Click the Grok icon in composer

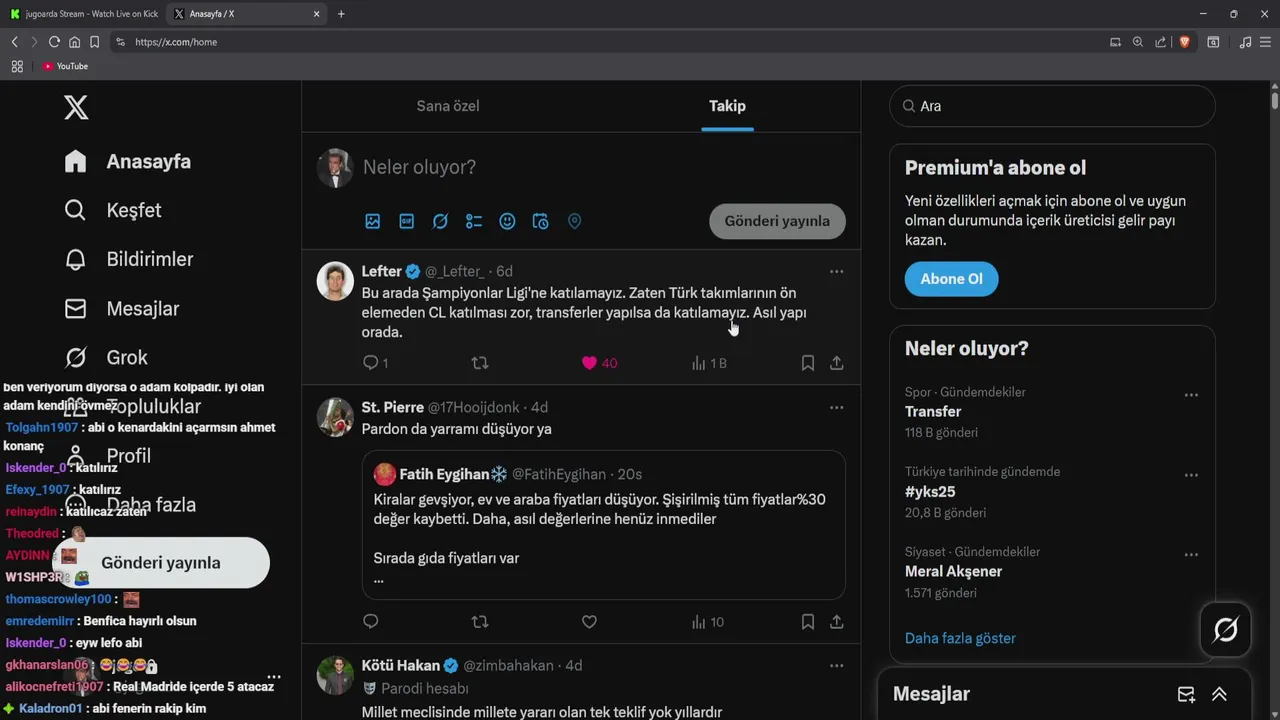[440, 221]
